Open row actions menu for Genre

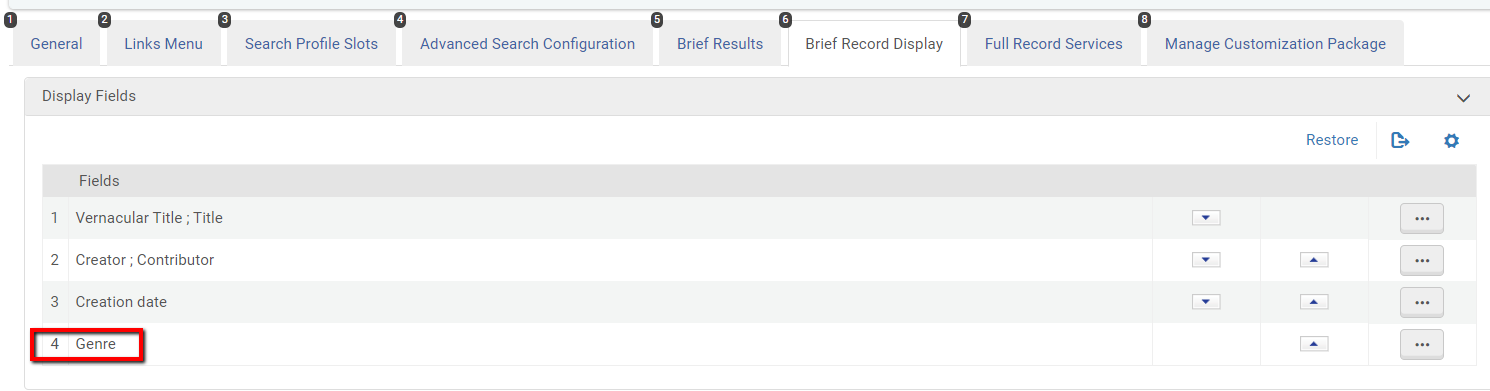(x=1422, y=344)
